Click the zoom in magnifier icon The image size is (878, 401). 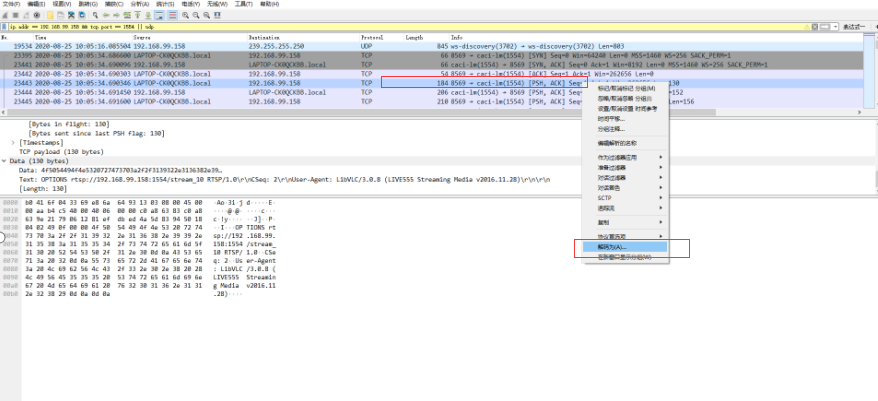tap(185, 15)
